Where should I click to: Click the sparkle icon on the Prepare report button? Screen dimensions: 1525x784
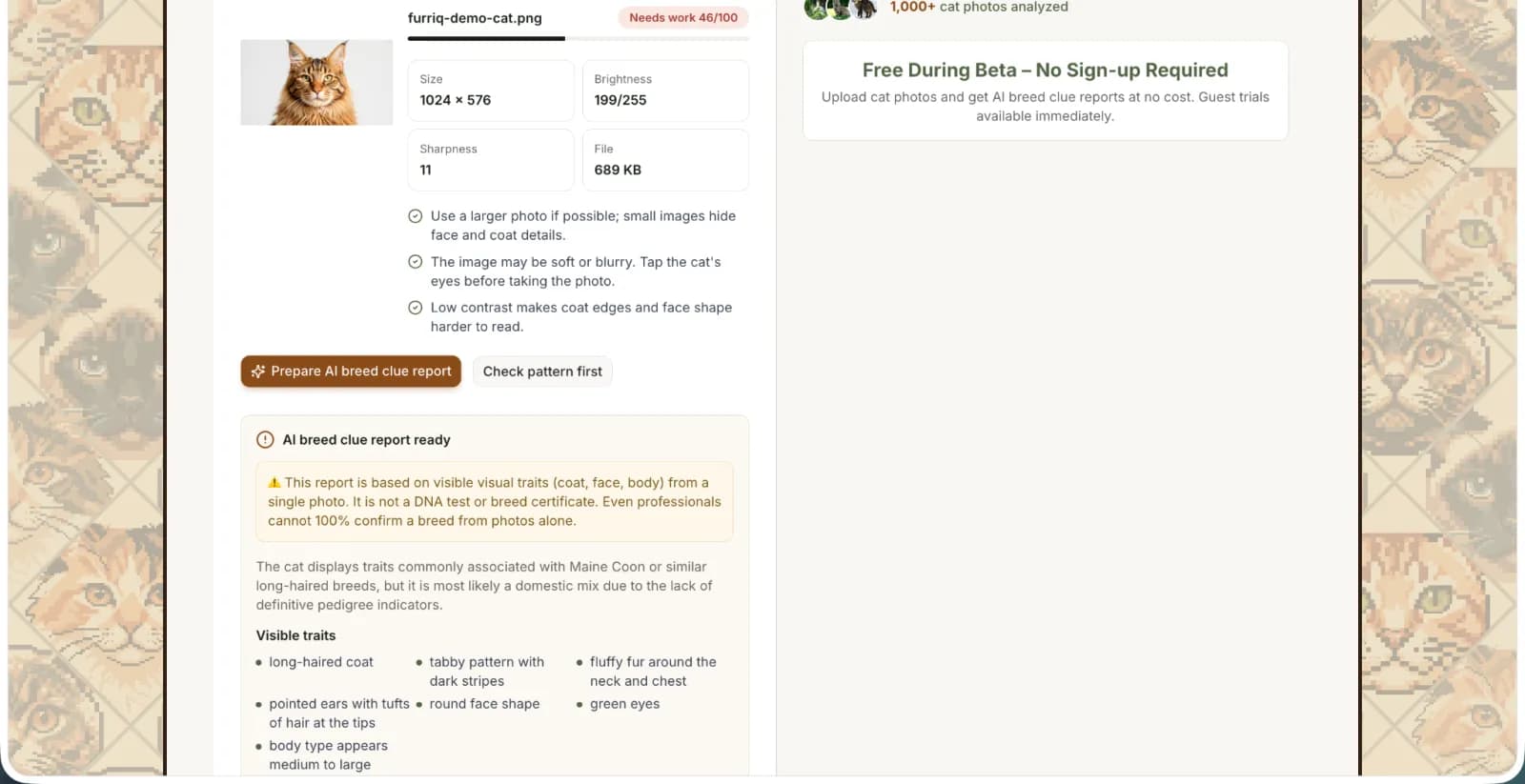[258, 372]
